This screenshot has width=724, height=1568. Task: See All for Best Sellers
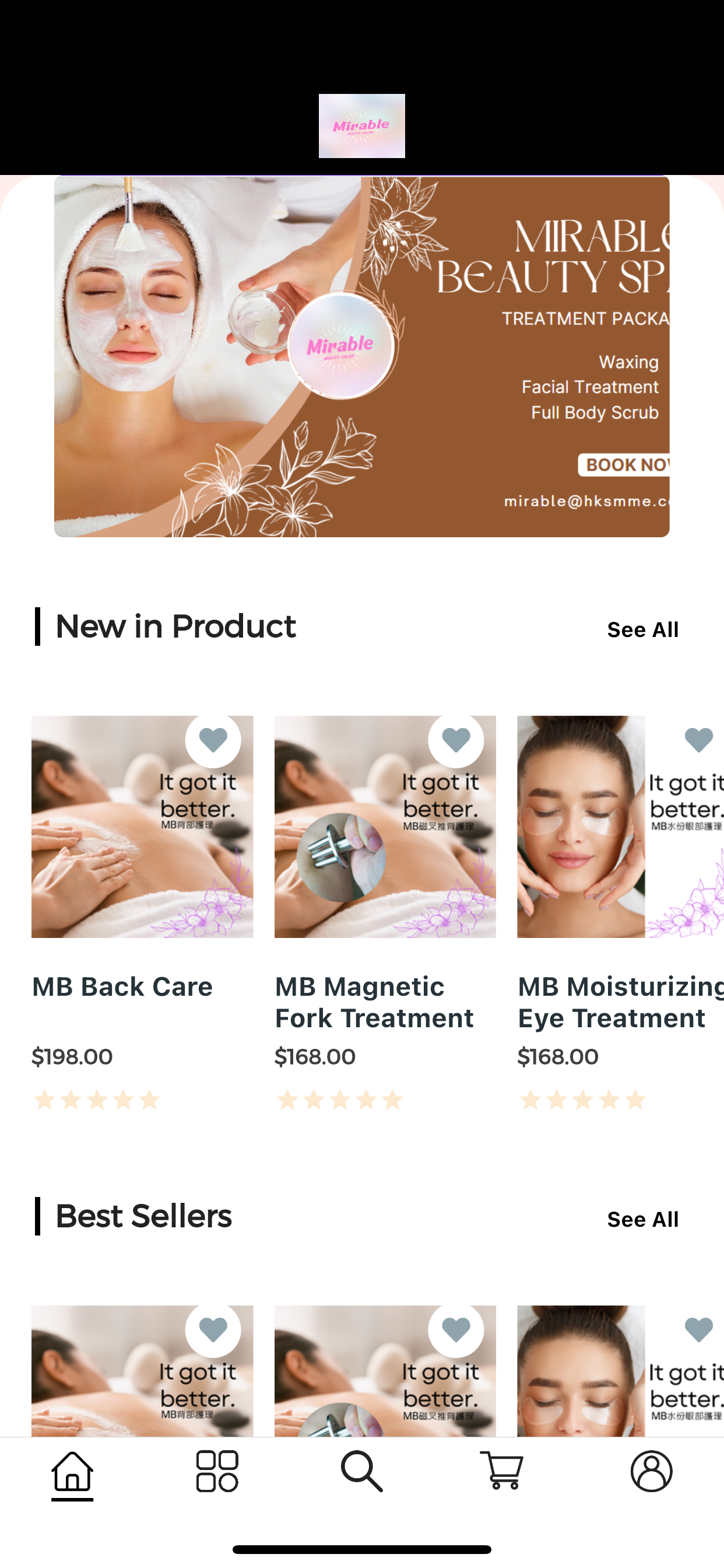[642, 1219]
